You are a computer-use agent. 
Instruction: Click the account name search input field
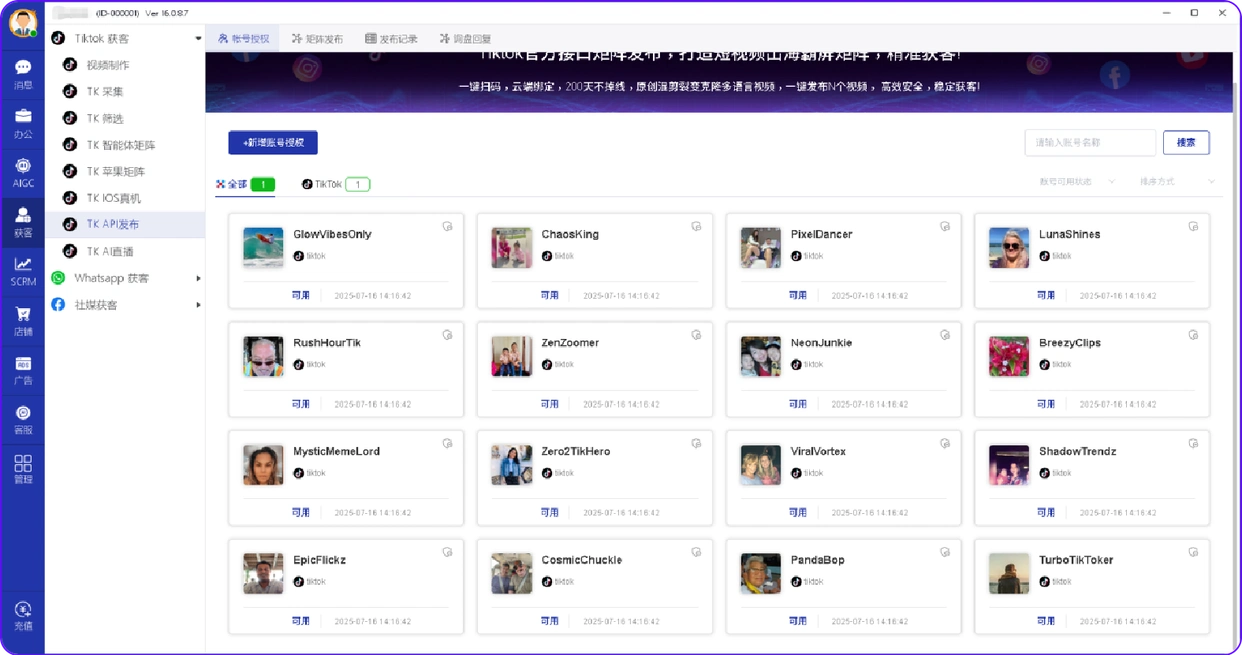(x=1090, y=142)
